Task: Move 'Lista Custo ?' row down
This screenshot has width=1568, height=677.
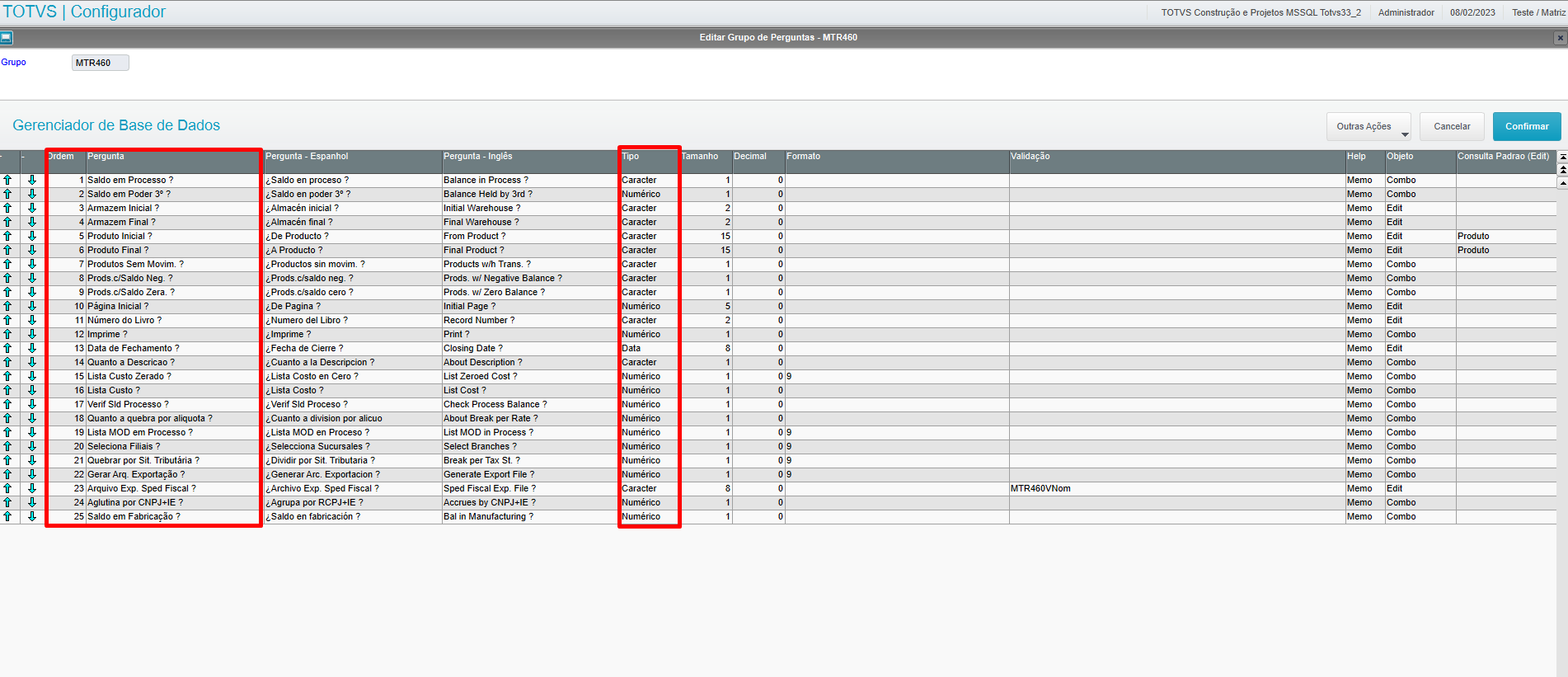Action: [x=32, y=390]
